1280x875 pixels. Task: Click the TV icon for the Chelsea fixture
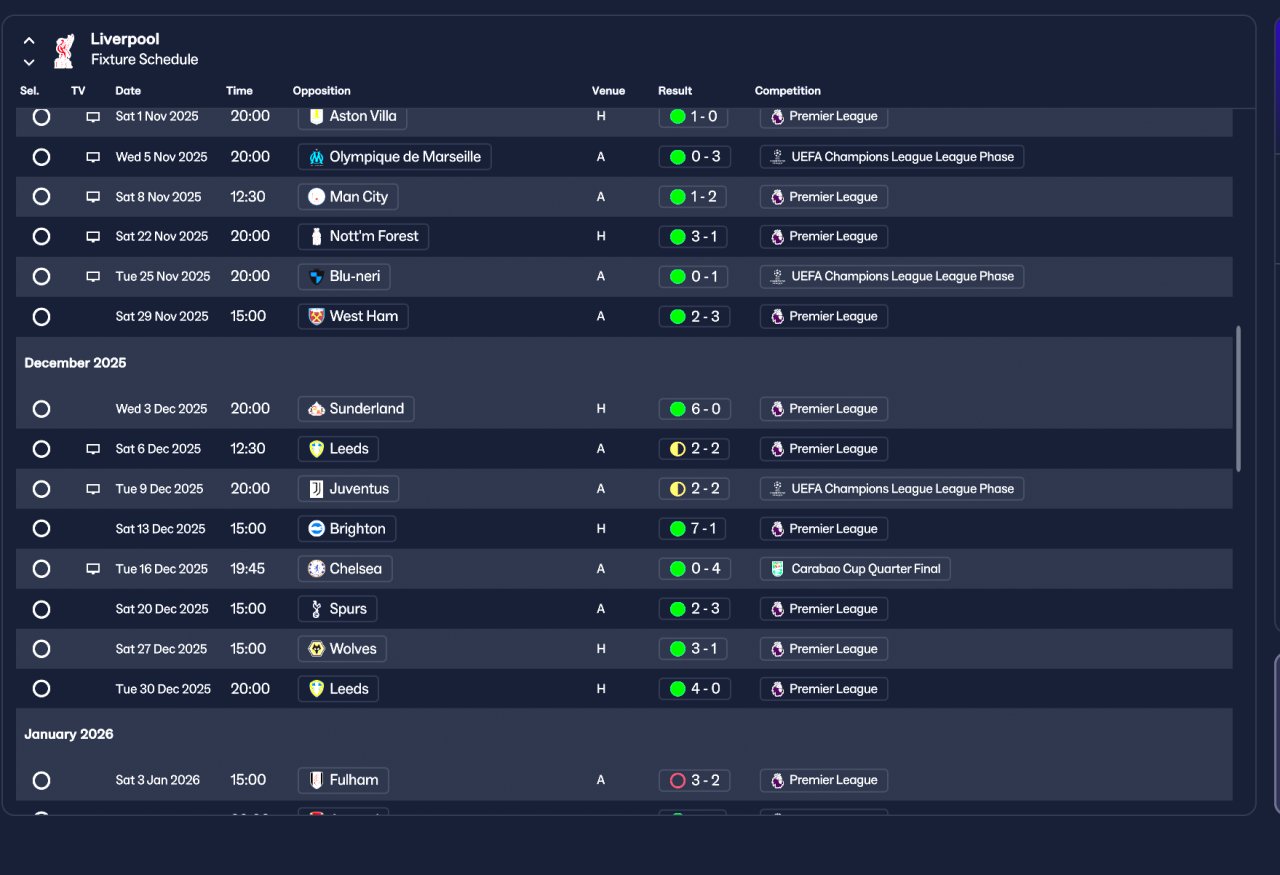coord(93,569)
